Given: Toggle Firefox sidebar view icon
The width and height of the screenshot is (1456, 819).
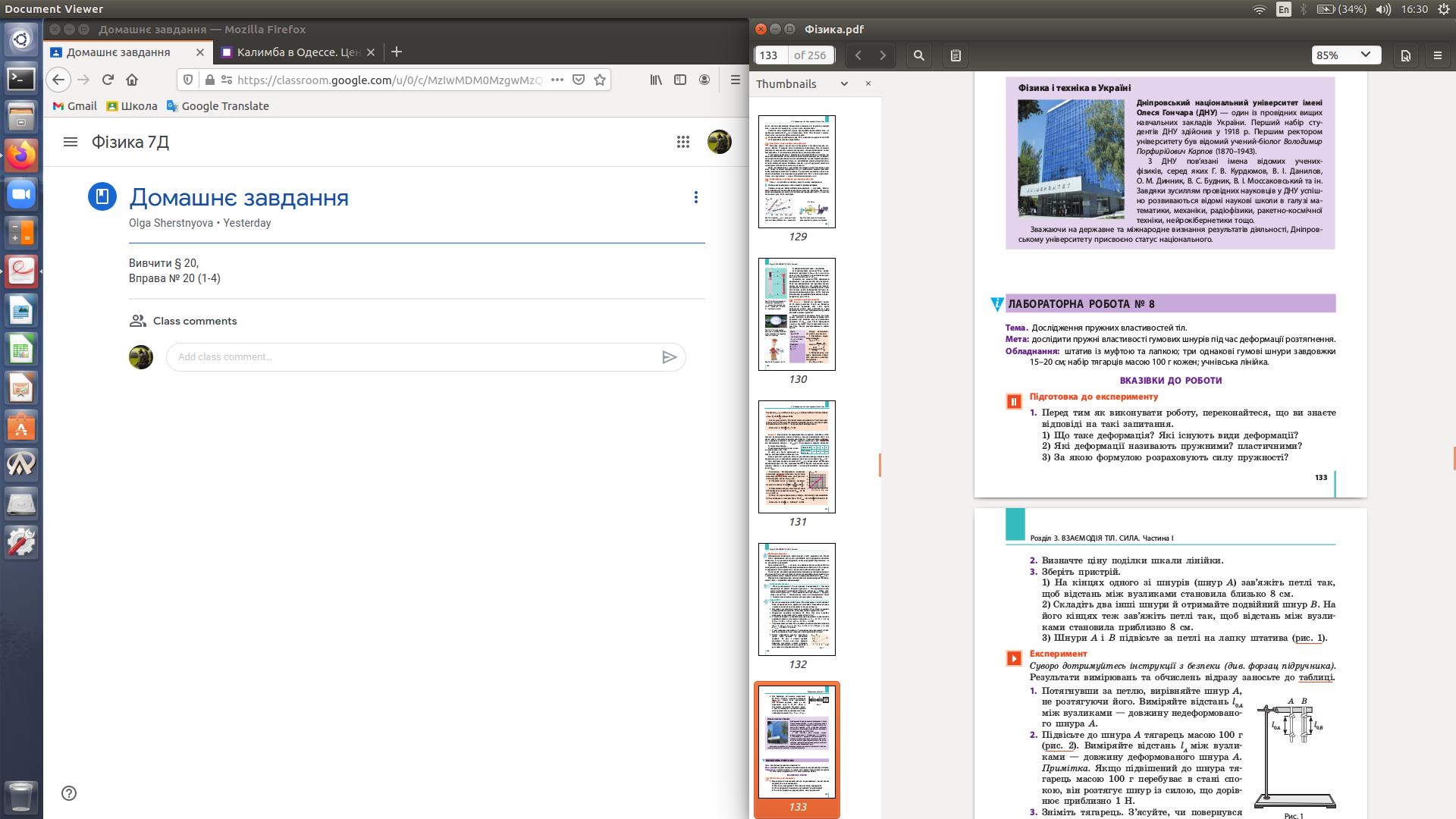Looking at the screenshot, I should (680, 80).
